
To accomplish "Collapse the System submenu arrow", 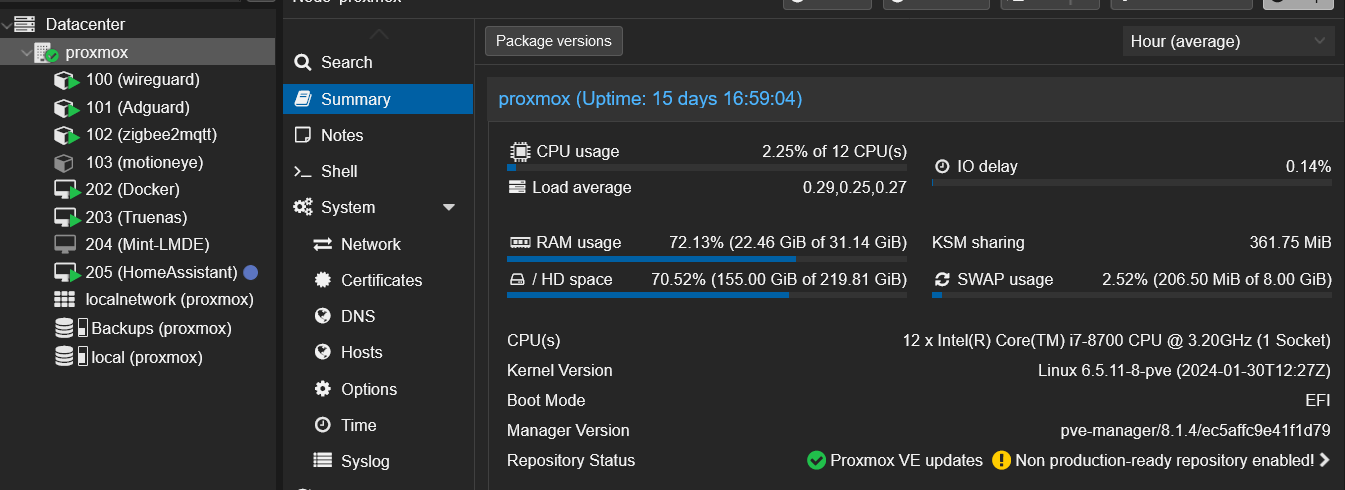I will point(448,208).
